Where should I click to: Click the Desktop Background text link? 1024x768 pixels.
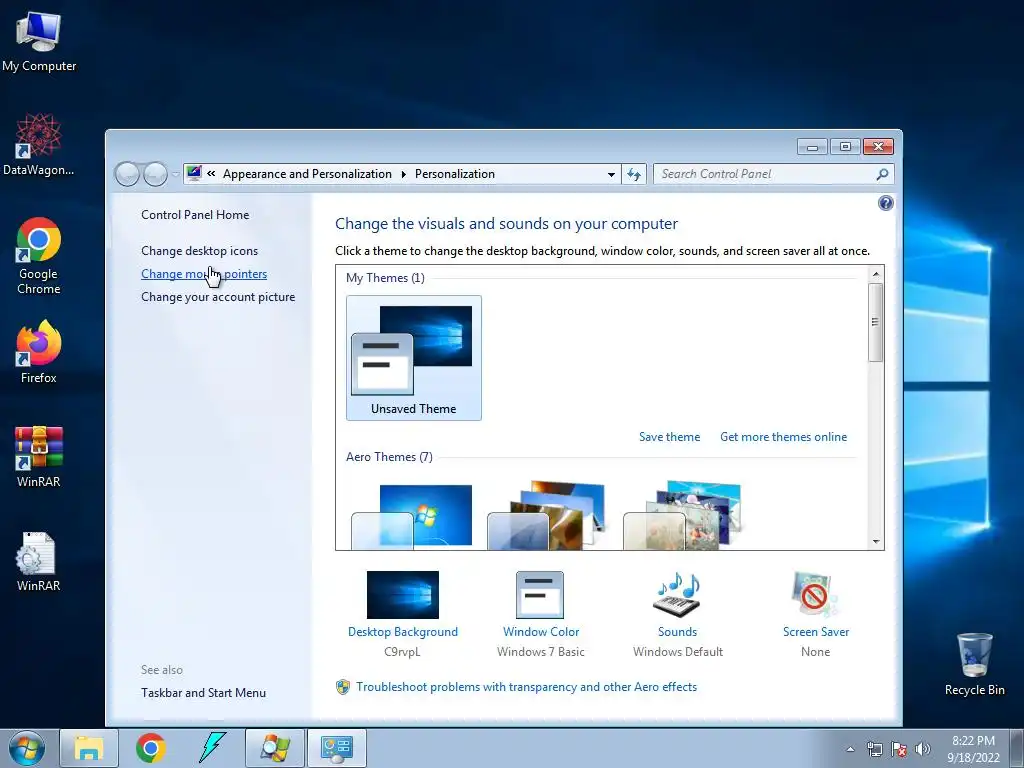tap(402, 632)
